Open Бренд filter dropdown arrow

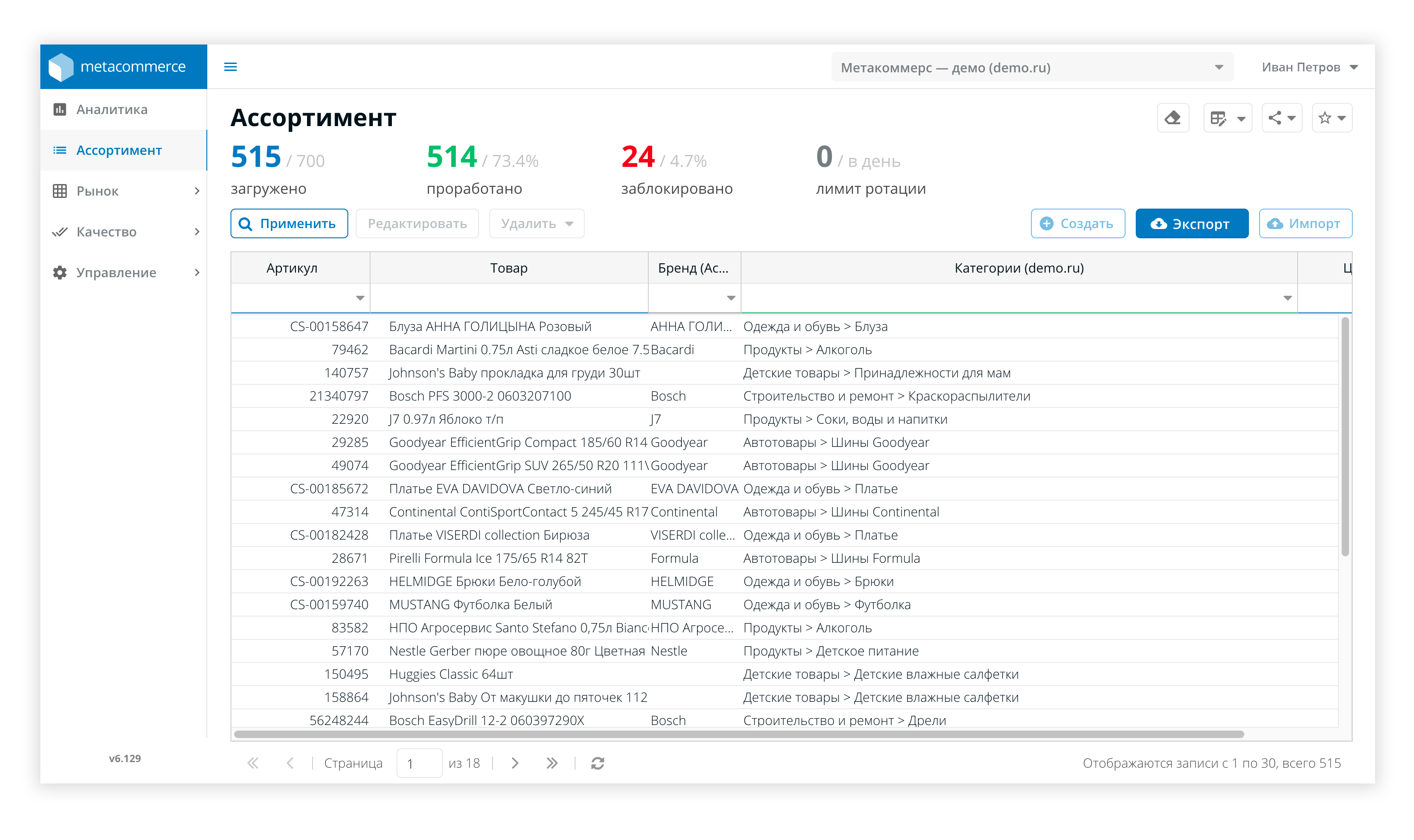pyautogui.click(x=730, y=298)
